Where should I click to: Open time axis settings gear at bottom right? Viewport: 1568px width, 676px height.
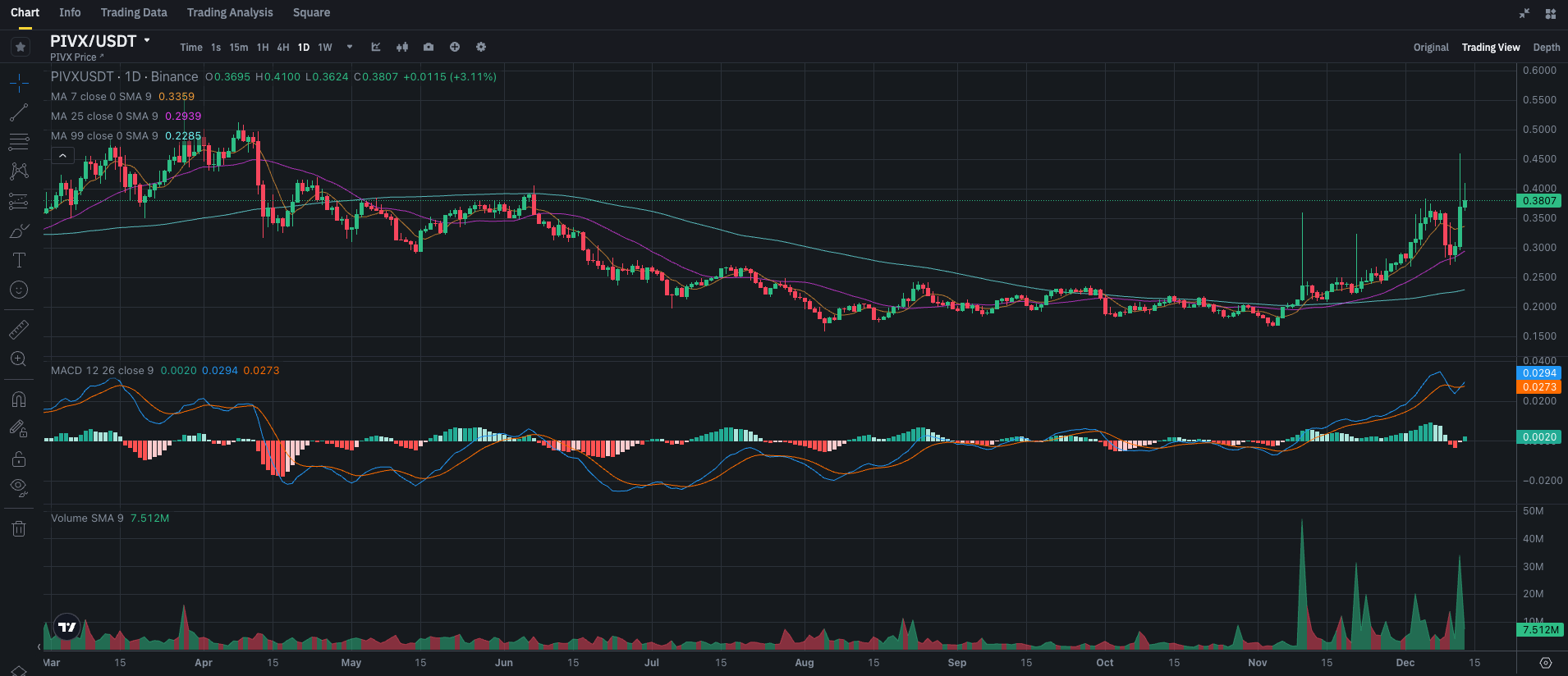1546,663
